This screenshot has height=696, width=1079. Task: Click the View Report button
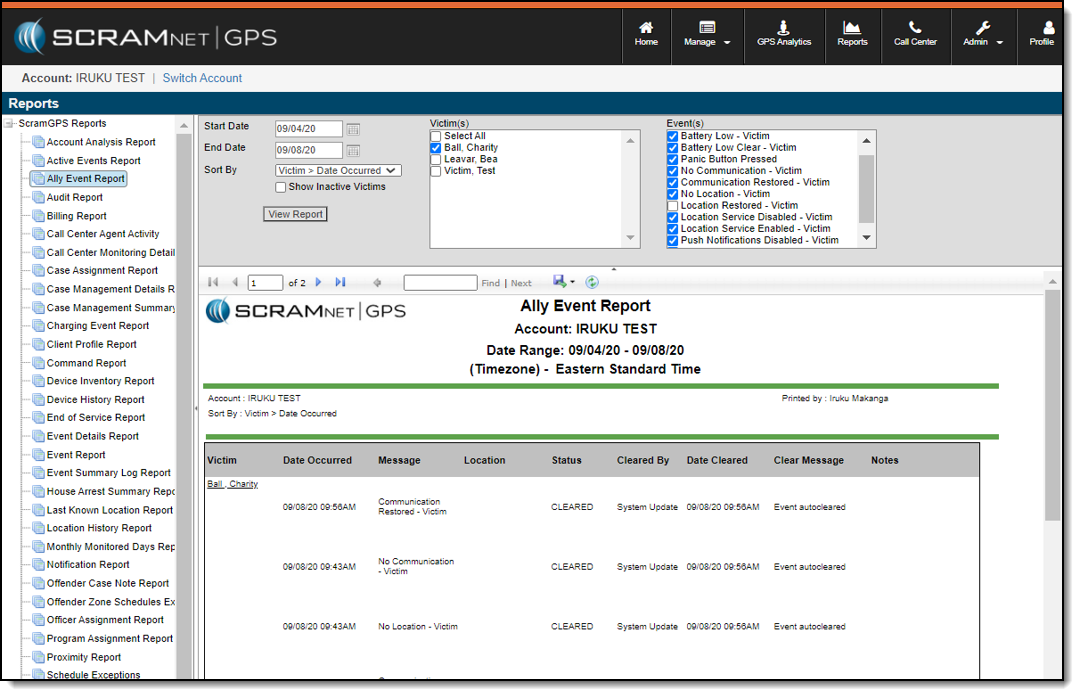point(295,214)
